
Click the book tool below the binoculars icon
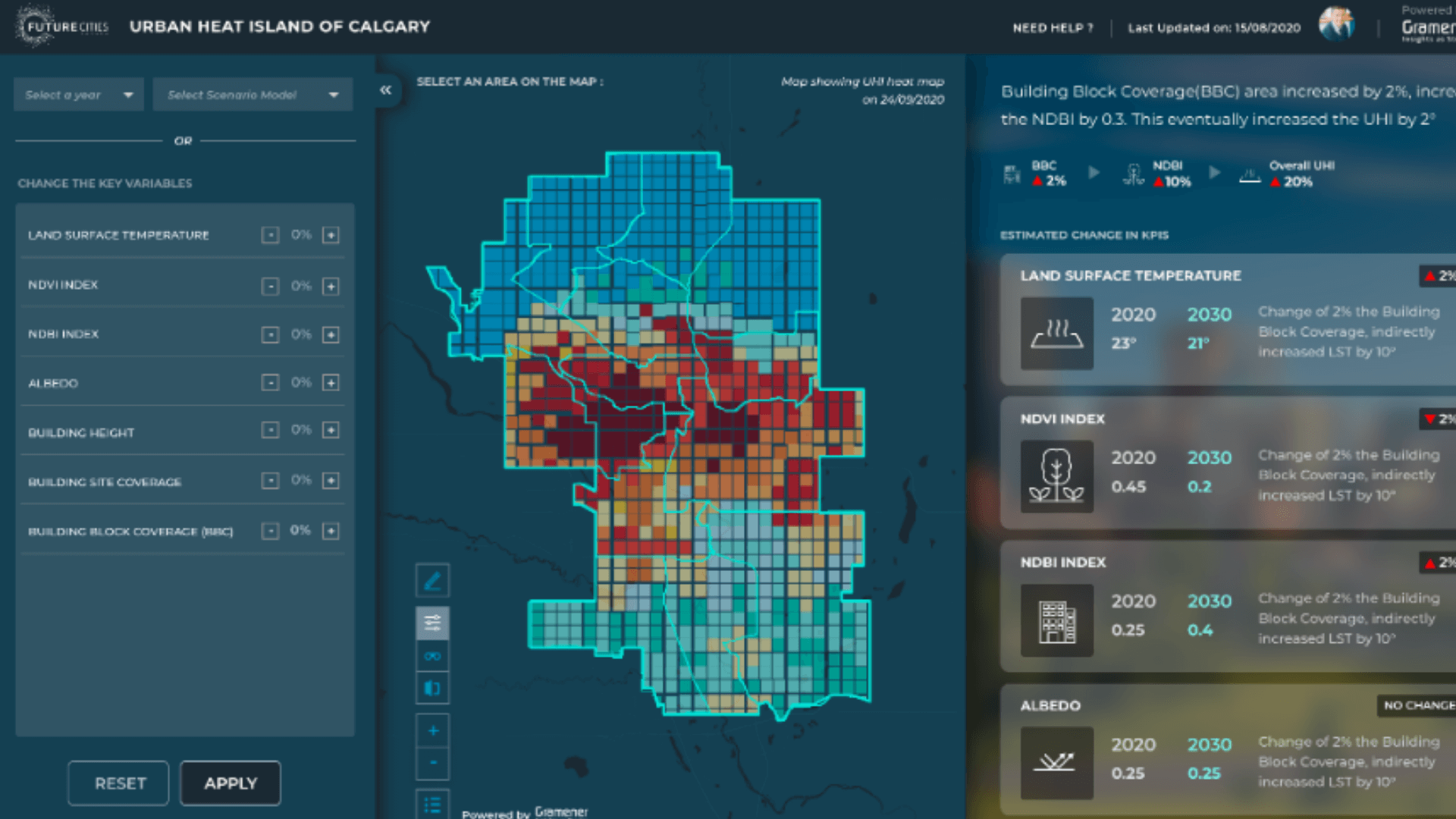tap(432, 688)
